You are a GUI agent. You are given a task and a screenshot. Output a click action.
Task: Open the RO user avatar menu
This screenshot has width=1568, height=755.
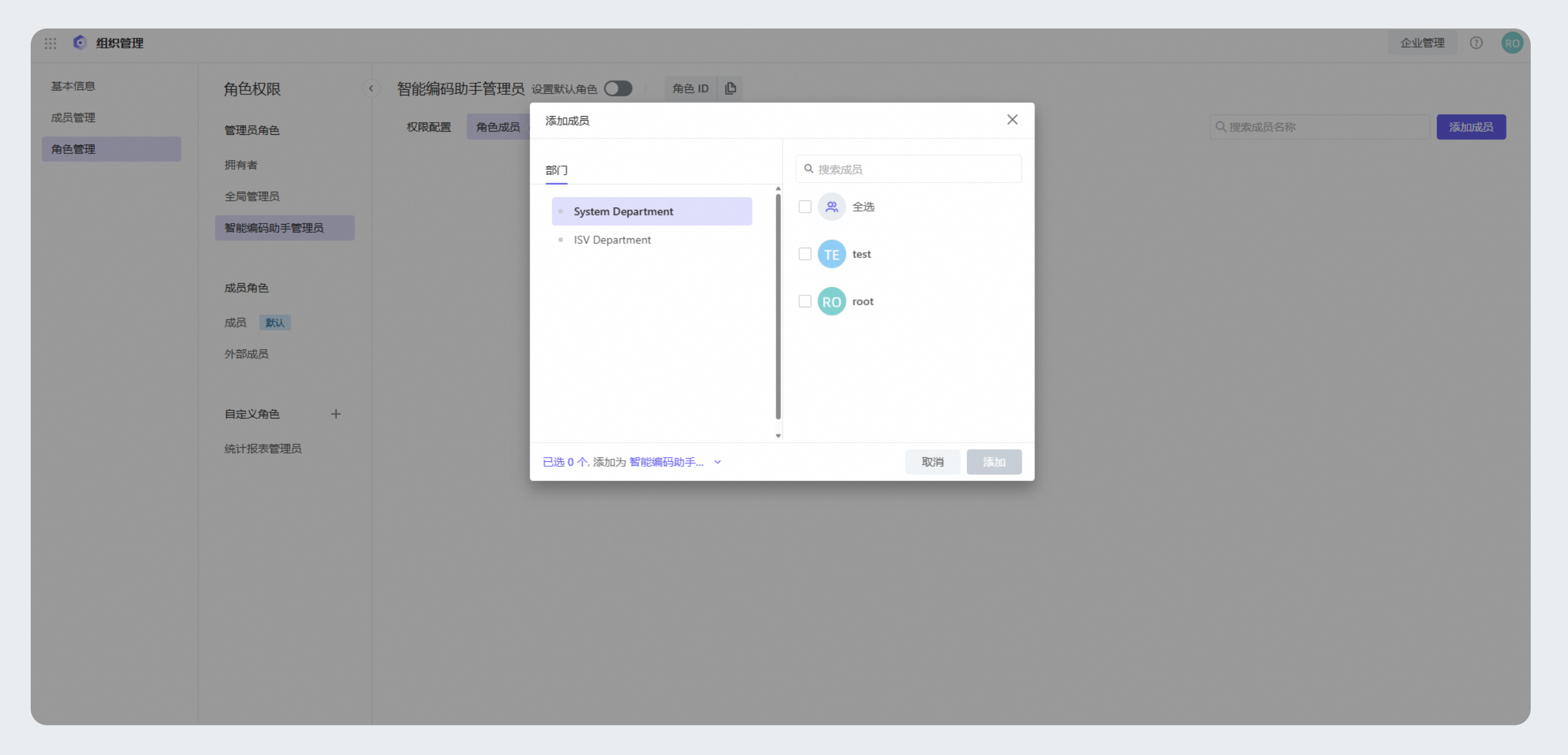tap(1512, 43)
